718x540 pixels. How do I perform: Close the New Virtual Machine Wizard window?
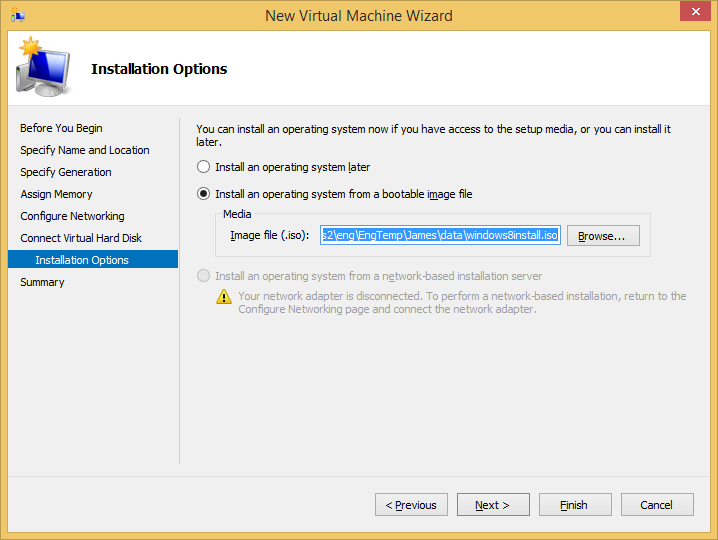[692, 13]
